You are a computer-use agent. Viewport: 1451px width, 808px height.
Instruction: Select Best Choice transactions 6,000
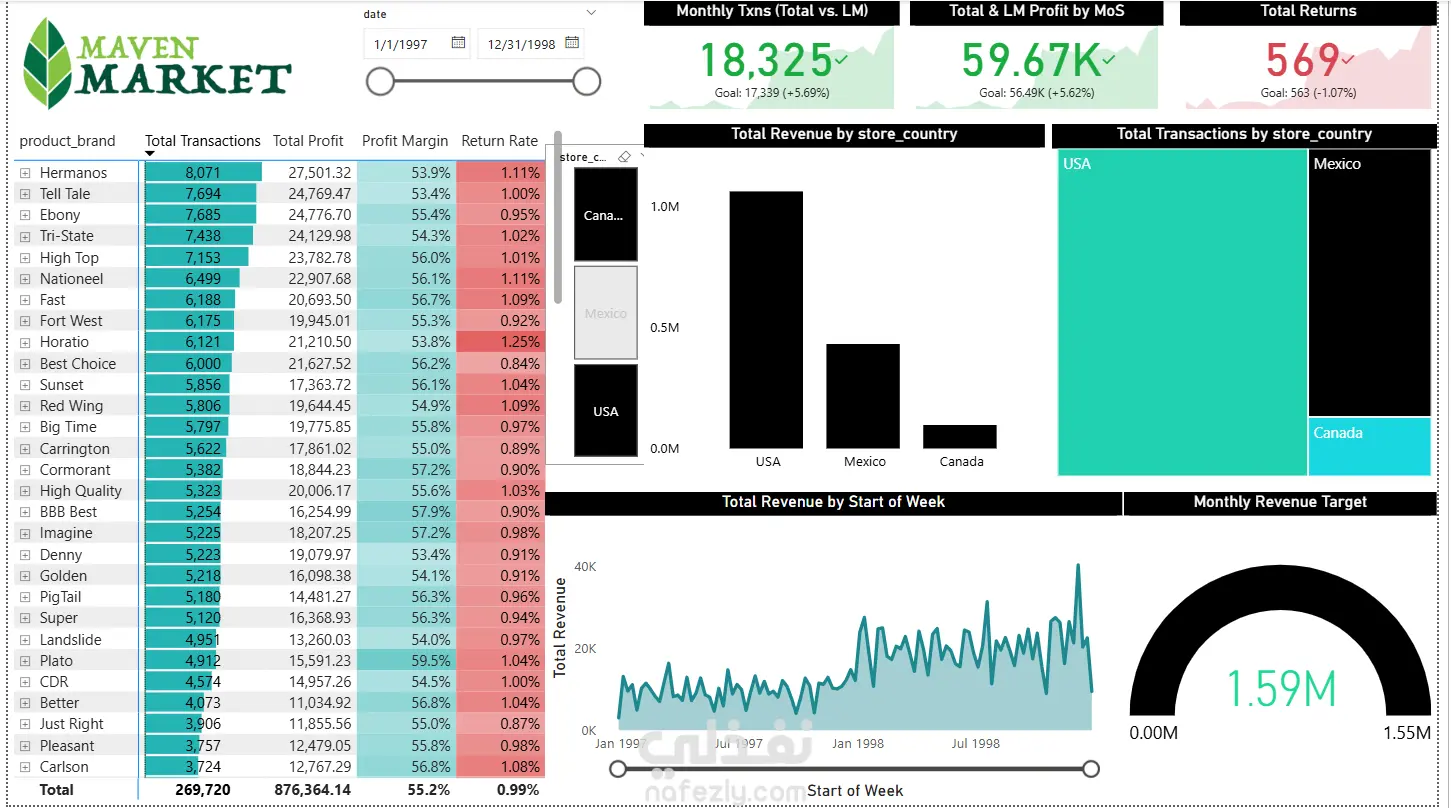[203, 364]
